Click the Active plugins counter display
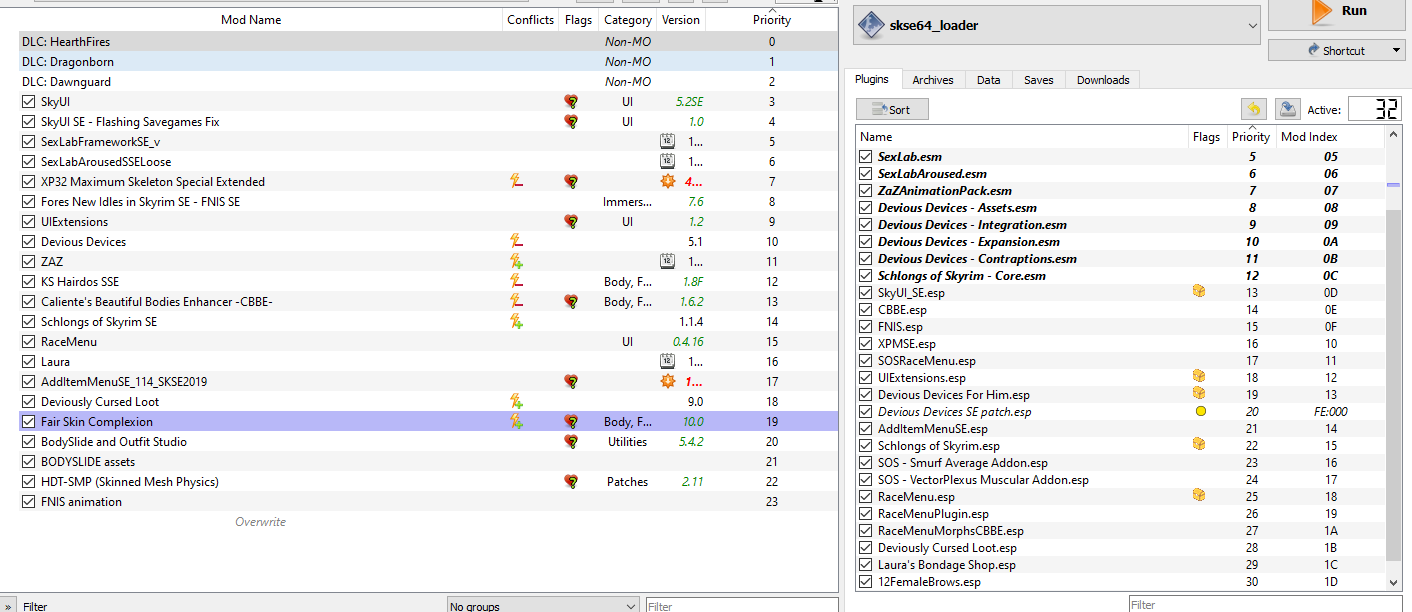 [x=1374, y=109]
